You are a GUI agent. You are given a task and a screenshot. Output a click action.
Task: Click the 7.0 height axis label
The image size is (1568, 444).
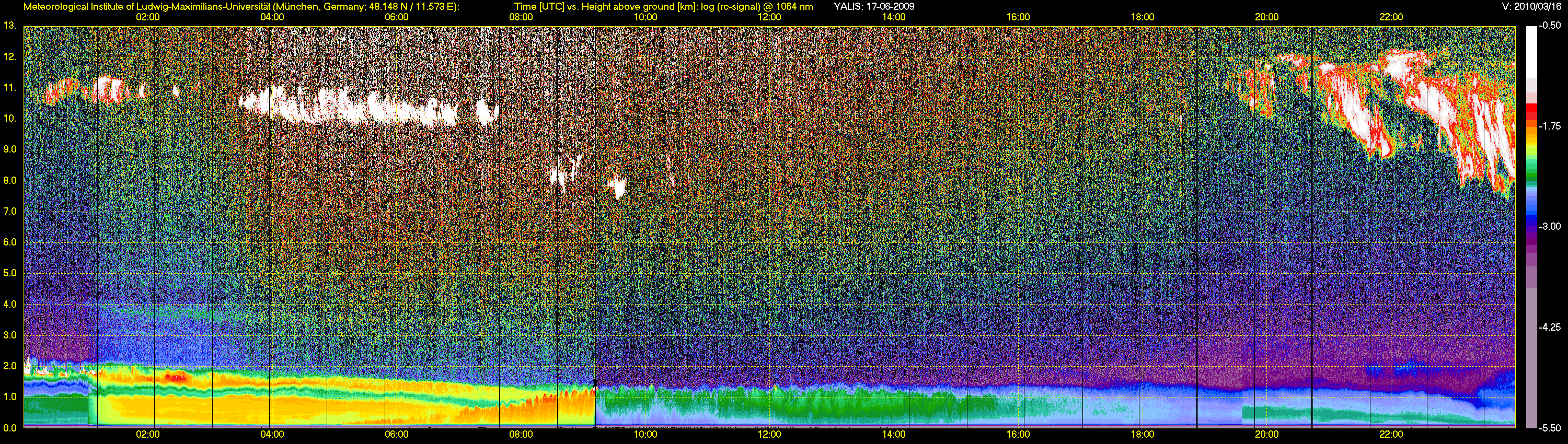(x=10, y=212)
